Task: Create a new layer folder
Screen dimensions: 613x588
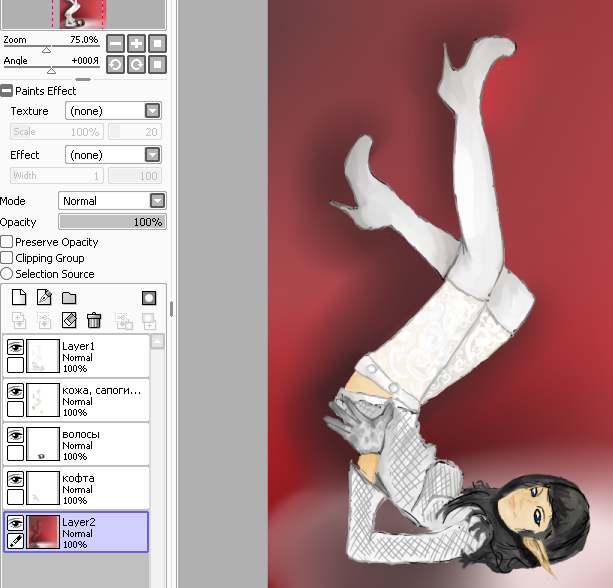Action: [69, 298]
